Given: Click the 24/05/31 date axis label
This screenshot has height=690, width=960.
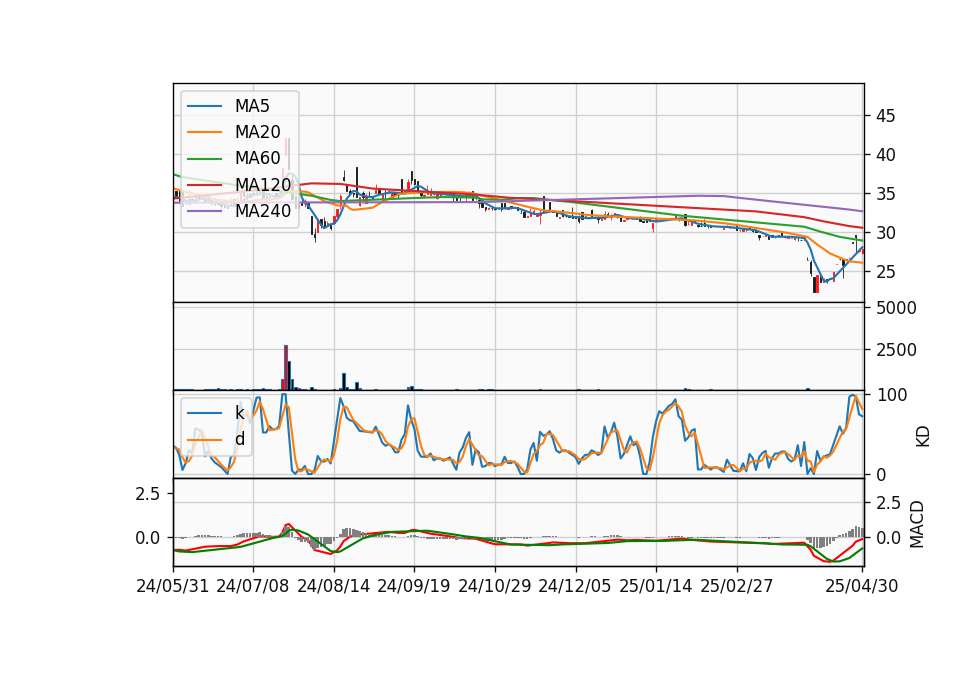Looking at the screenshot, I should (173, 586).
